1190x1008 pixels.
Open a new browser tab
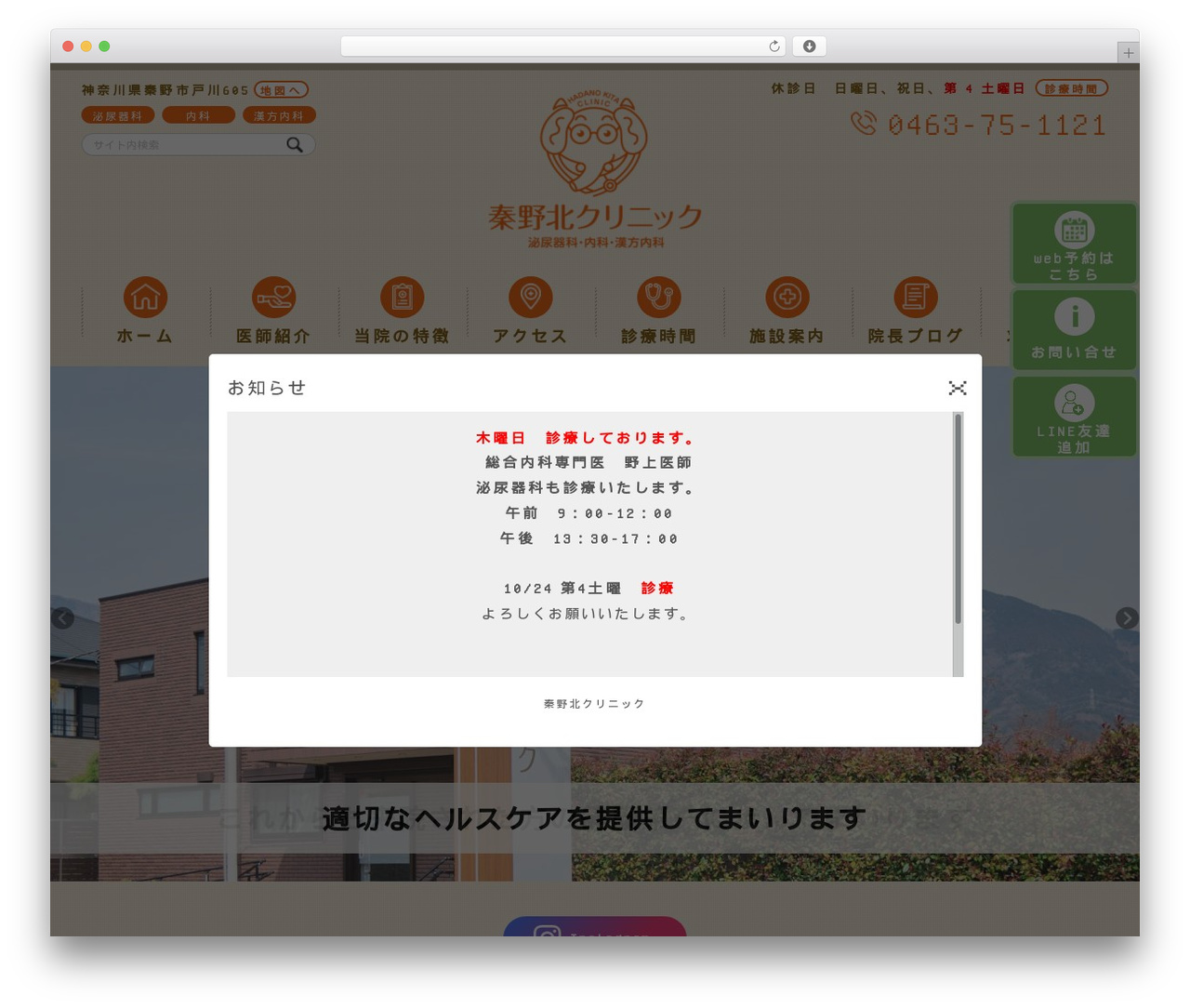pyautogui.click(x=1128, y=53)
